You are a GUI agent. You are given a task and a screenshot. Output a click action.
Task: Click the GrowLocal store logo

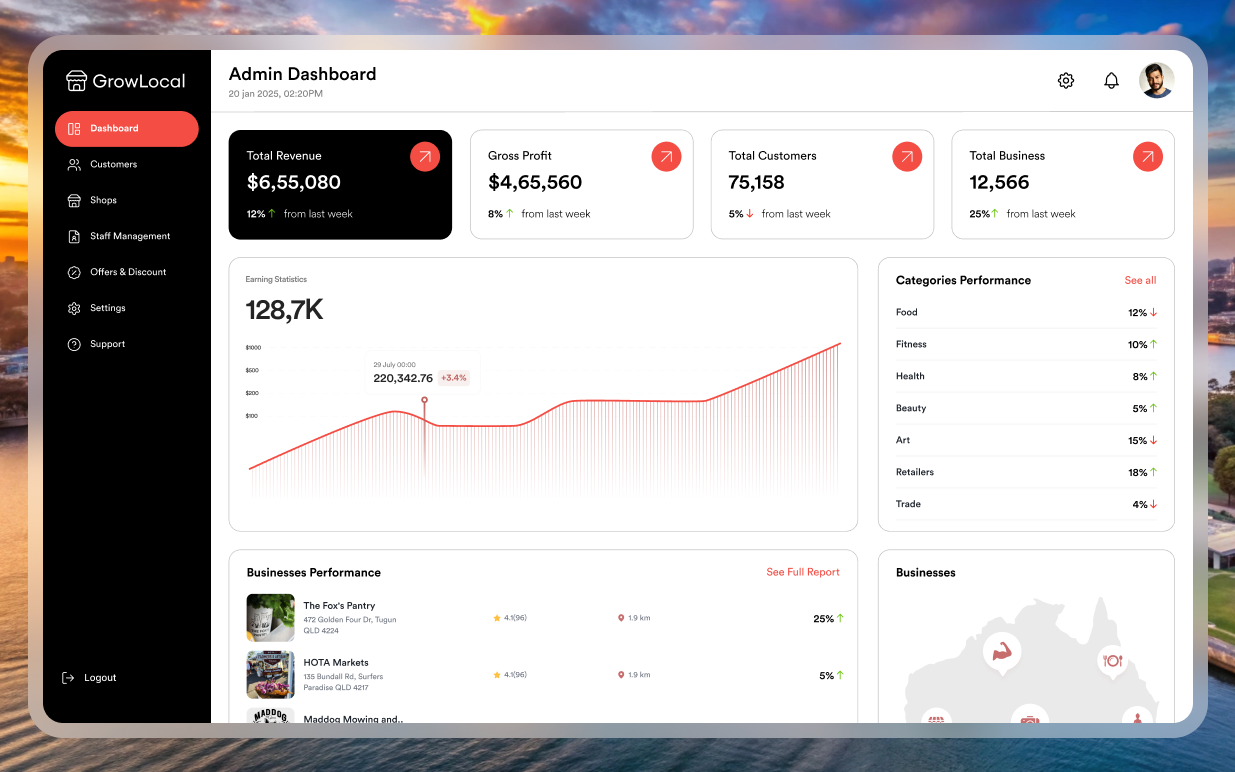coord(77,81)
